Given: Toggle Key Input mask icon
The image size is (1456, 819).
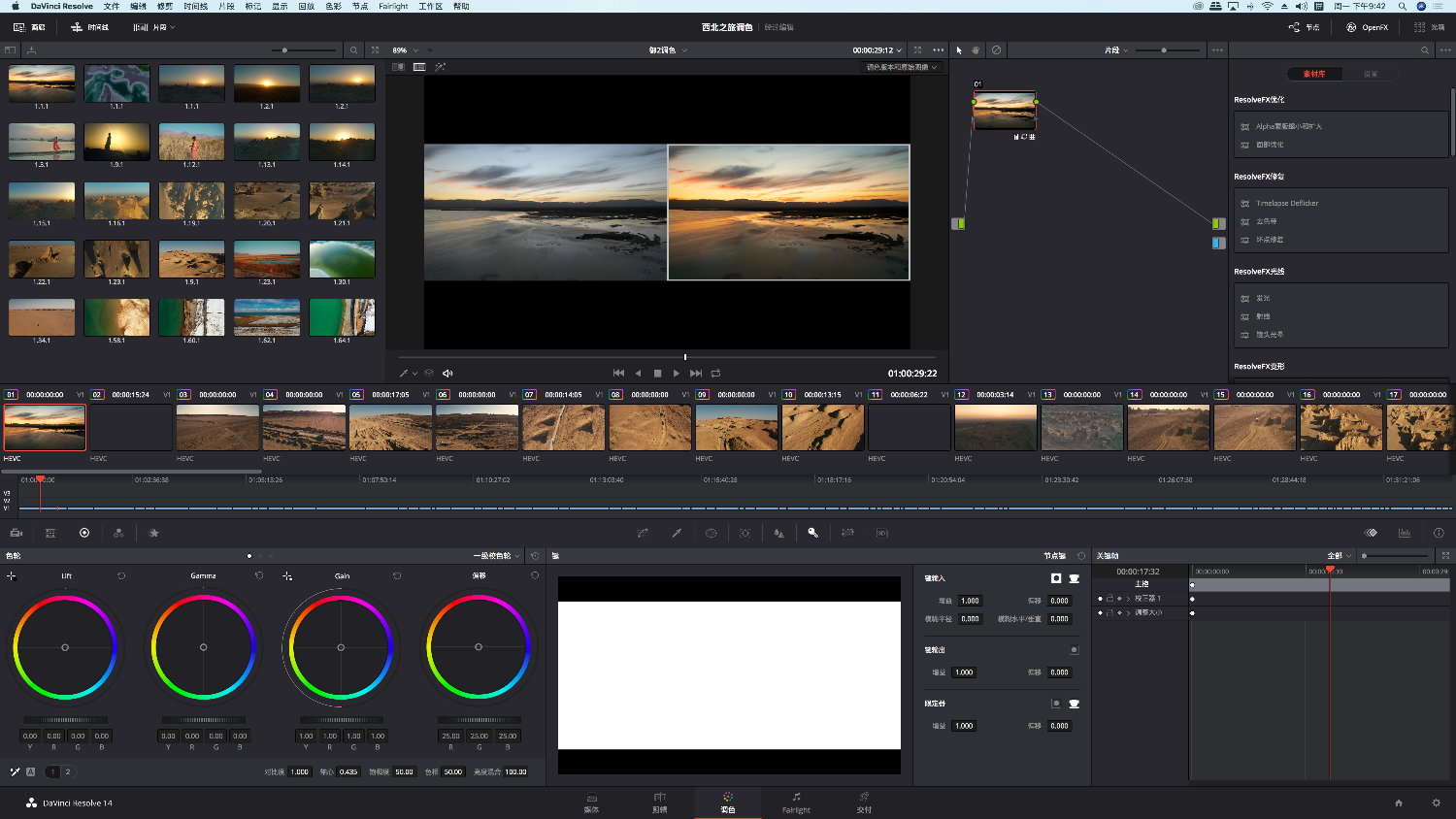Looking at the screenshot, I should [1074, 578].
